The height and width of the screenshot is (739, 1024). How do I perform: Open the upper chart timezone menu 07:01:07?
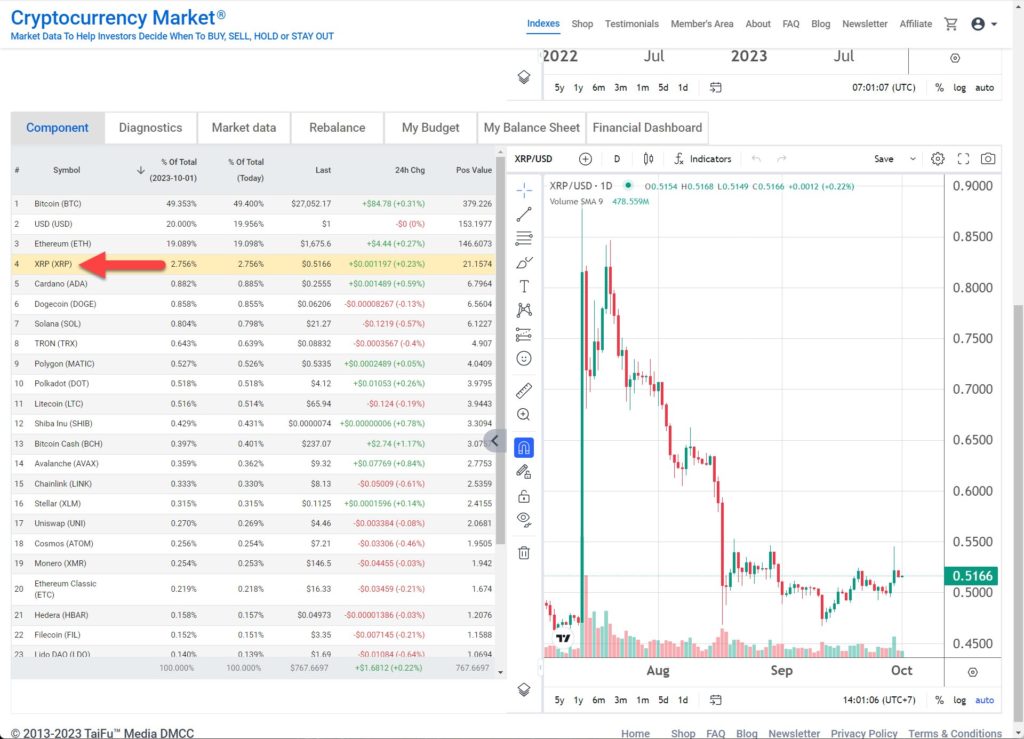tap(884, 87)
